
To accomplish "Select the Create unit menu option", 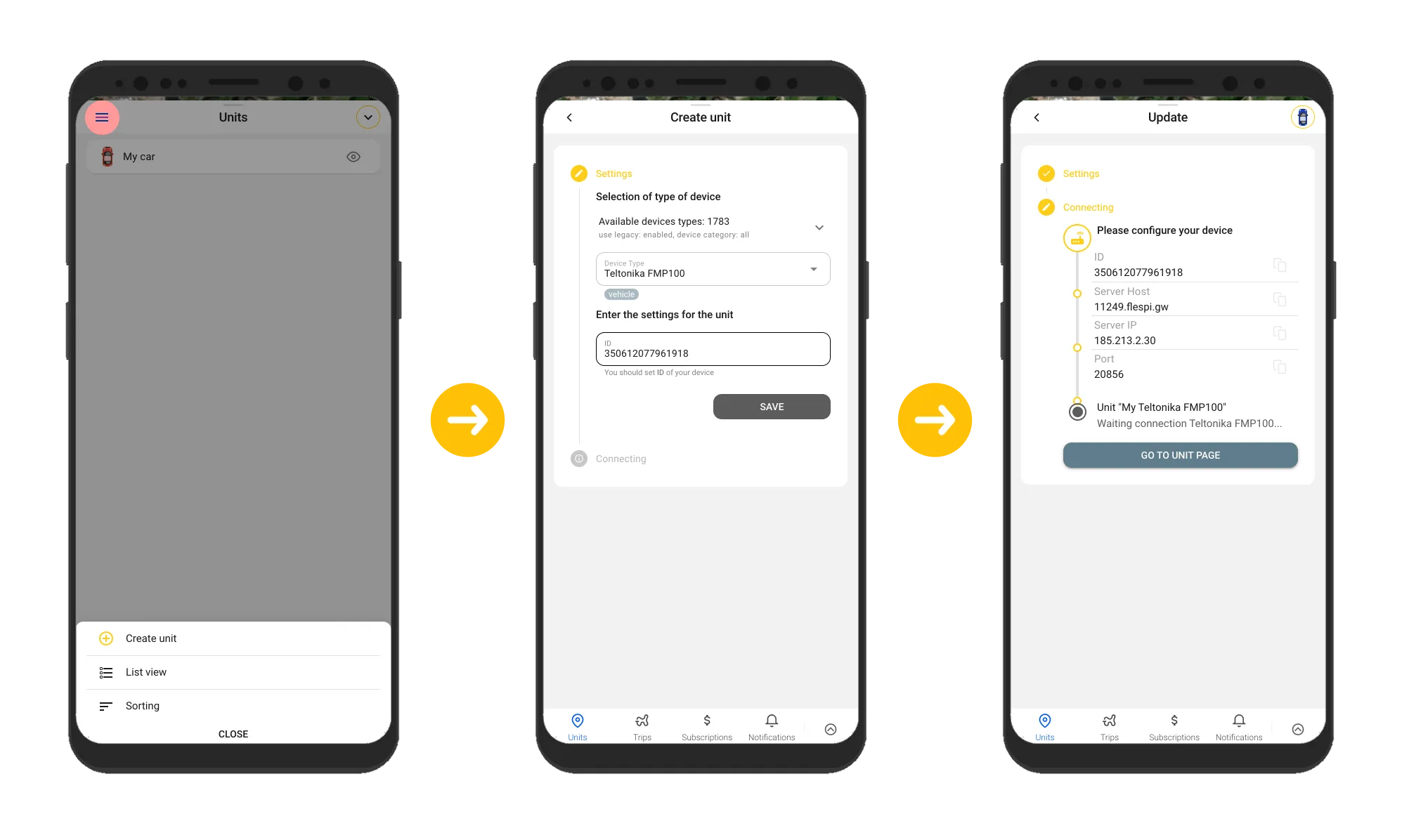I will click(x=151, y=638).
